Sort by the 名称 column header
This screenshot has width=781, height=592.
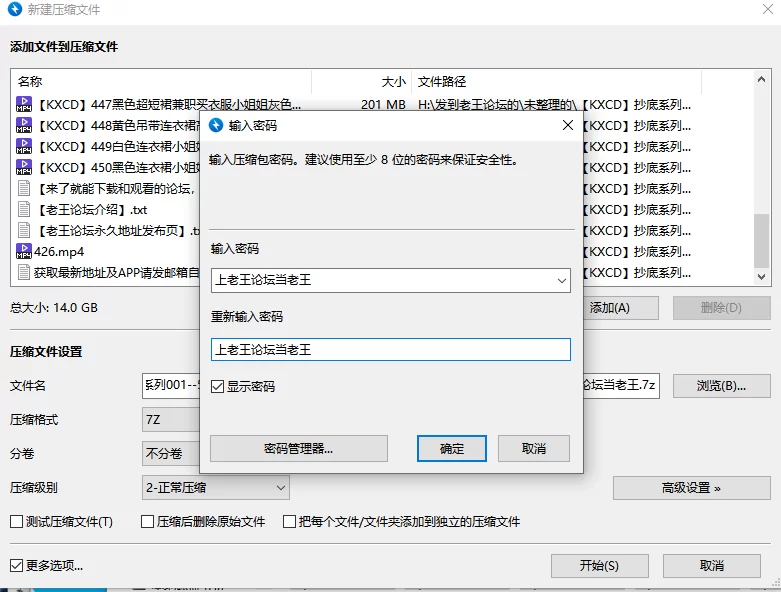[161, 81]
